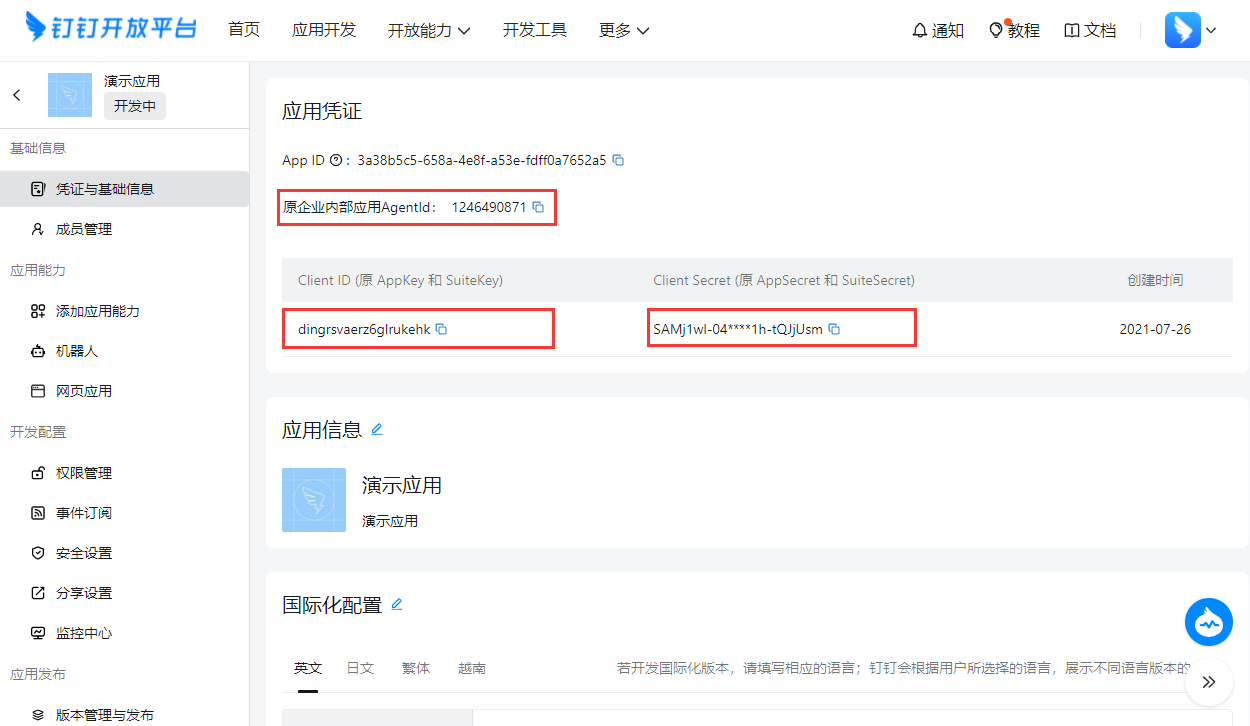Copy the Client Secret value
Viewport: 1250px width, 726px height.
tap(834, 329)
